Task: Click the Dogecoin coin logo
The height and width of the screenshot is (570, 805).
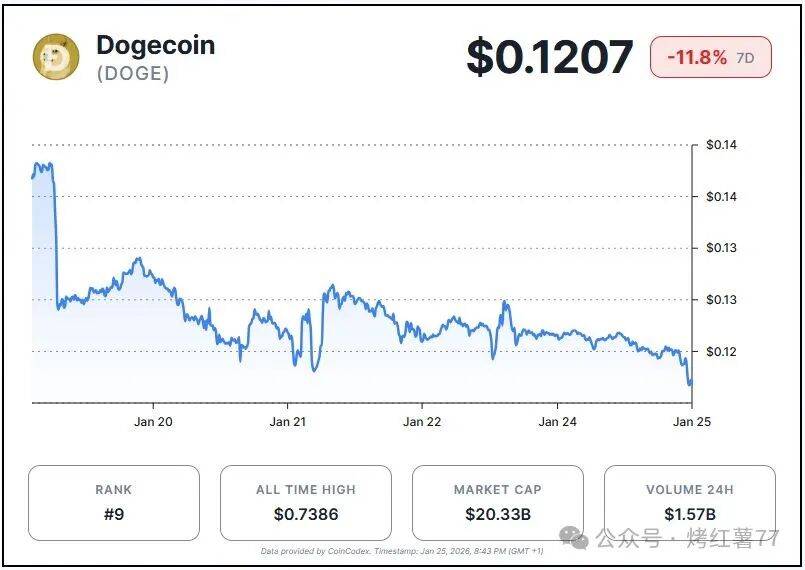Action: pos(56,57)
